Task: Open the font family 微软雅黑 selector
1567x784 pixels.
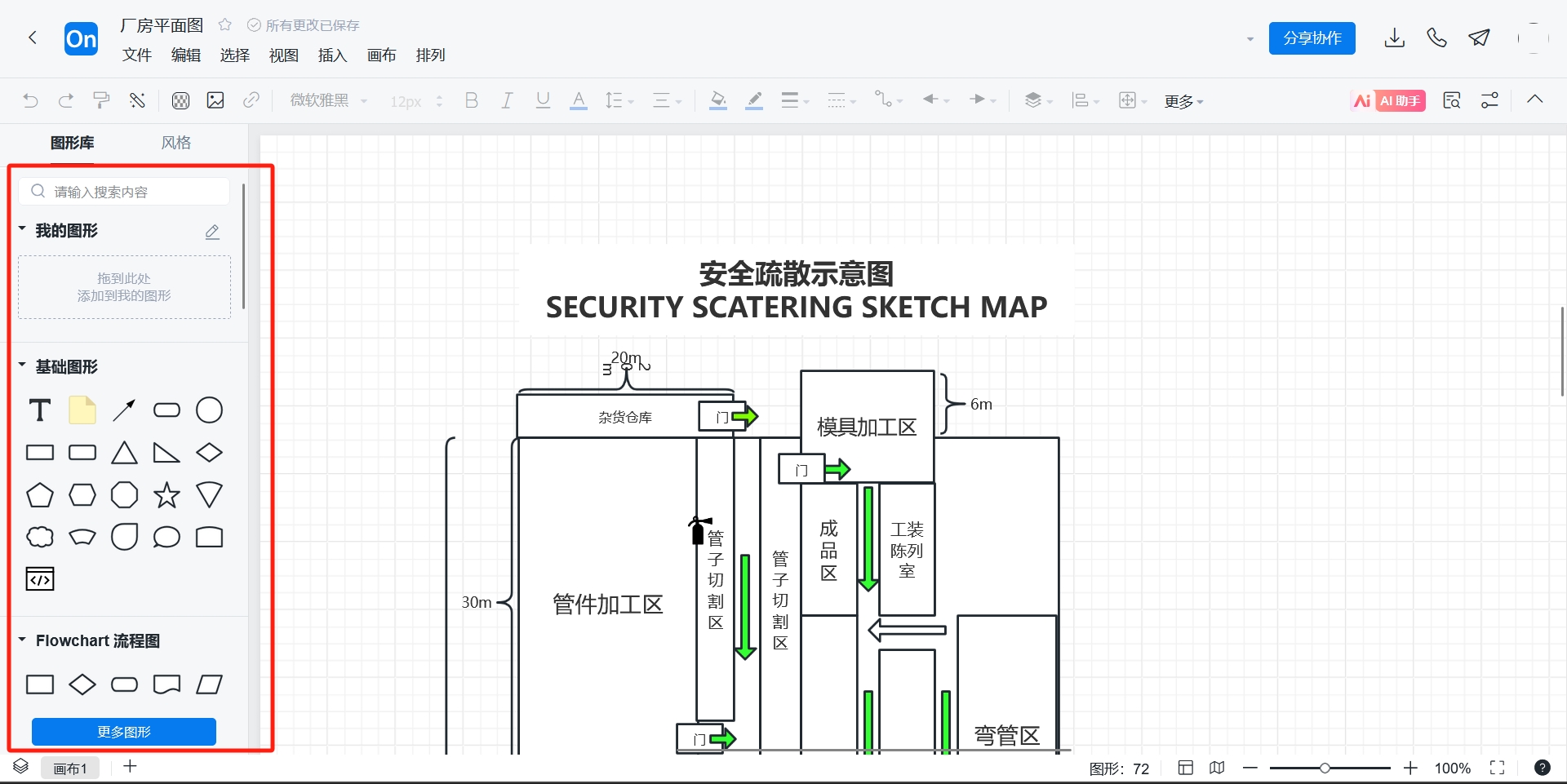Action: click(329, 100)
